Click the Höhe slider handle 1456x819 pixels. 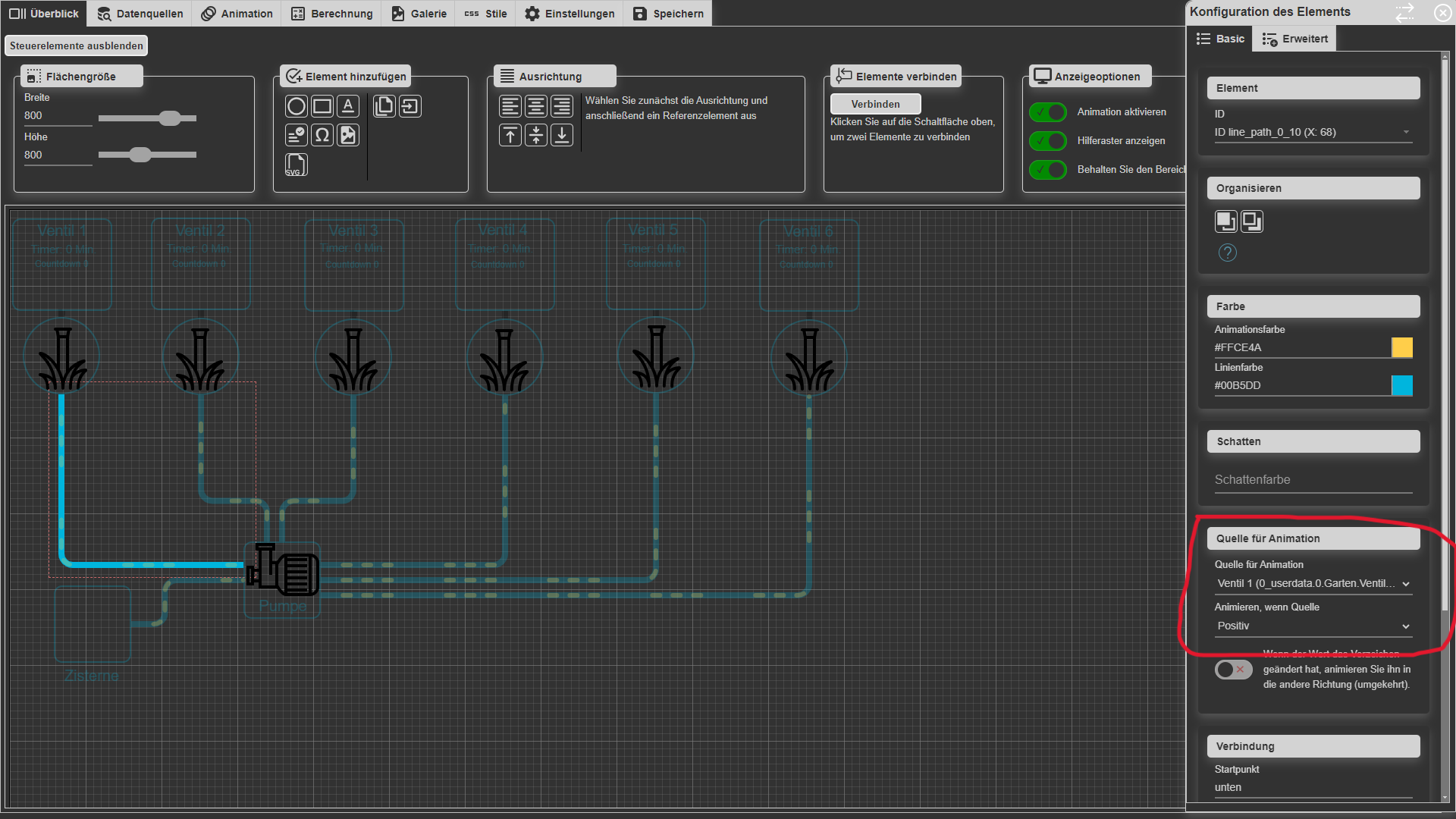click(x=140, y=155)
